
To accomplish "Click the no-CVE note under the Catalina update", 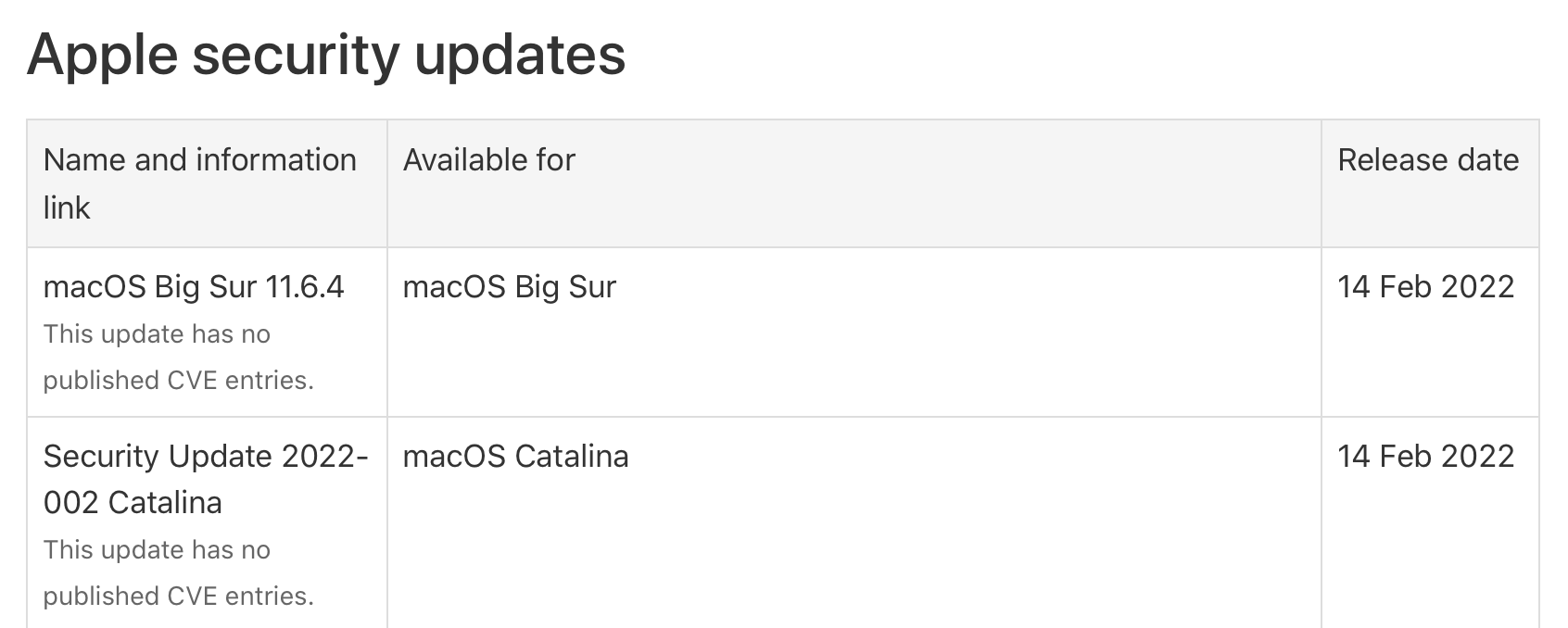I will tap(178, 572).
